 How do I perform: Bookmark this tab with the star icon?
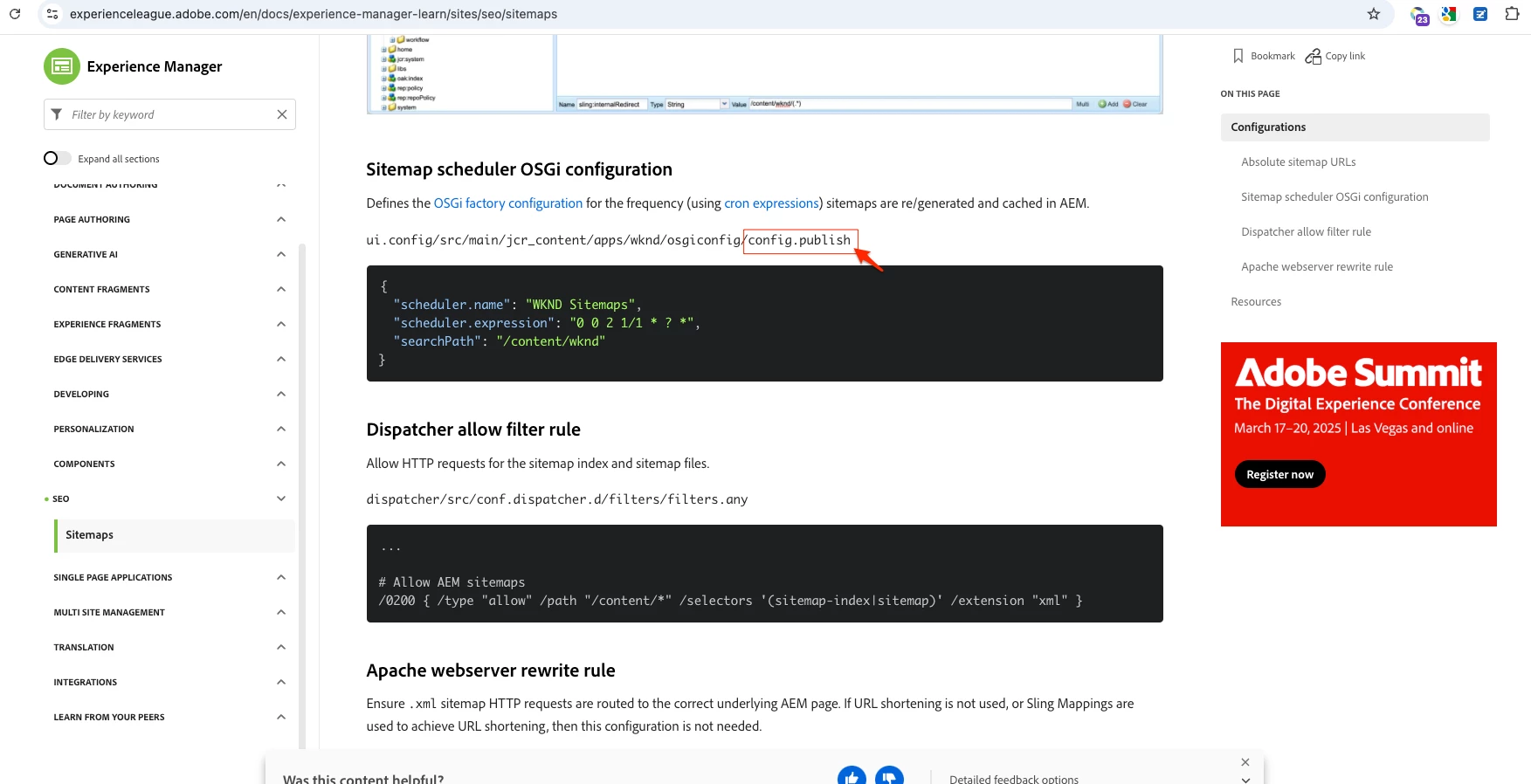[x=1374, y=14]
